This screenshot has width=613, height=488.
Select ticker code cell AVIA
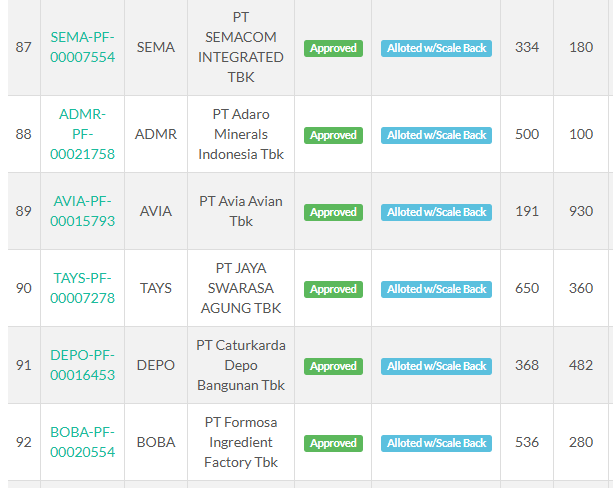(156, 211)
